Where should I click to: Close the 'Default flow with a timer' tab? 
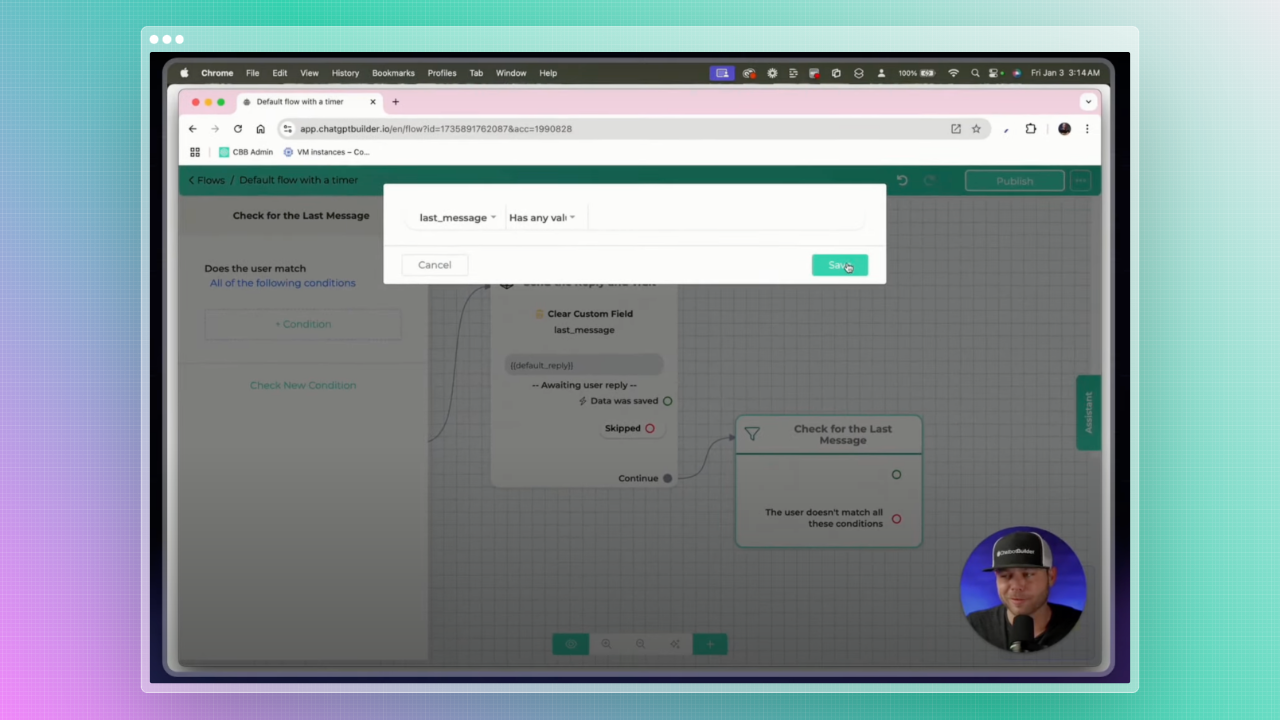[373, 102]
